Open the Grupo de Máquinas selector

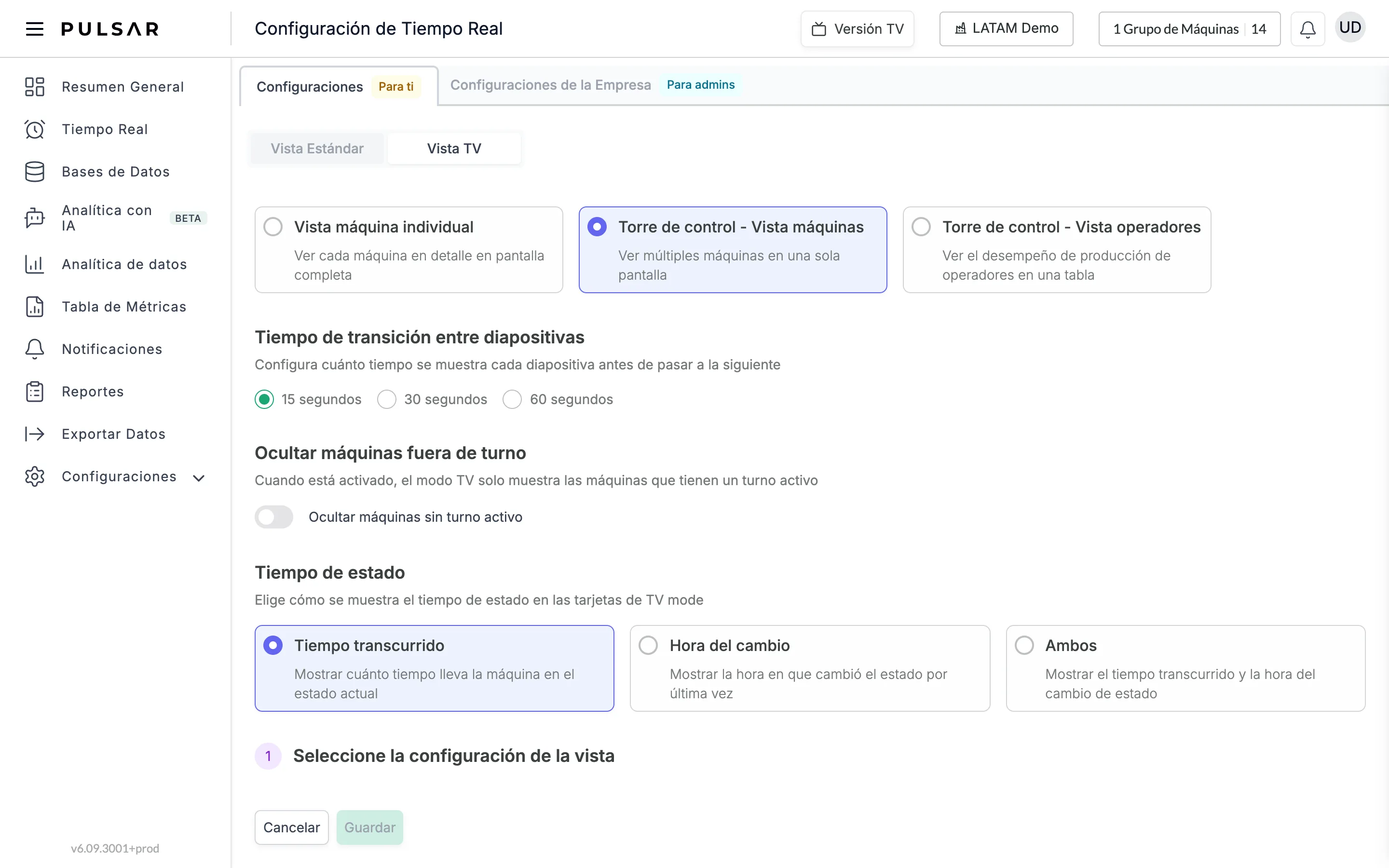coord(1189,29)
